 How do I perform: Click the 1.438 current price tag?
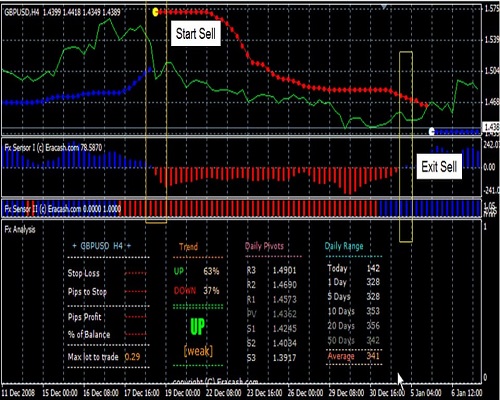point(491,127)
